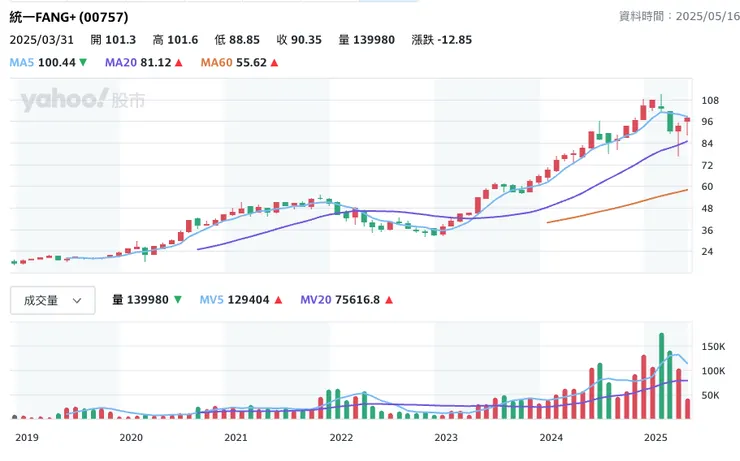Click the 36 price axis label

pos(707,230)
